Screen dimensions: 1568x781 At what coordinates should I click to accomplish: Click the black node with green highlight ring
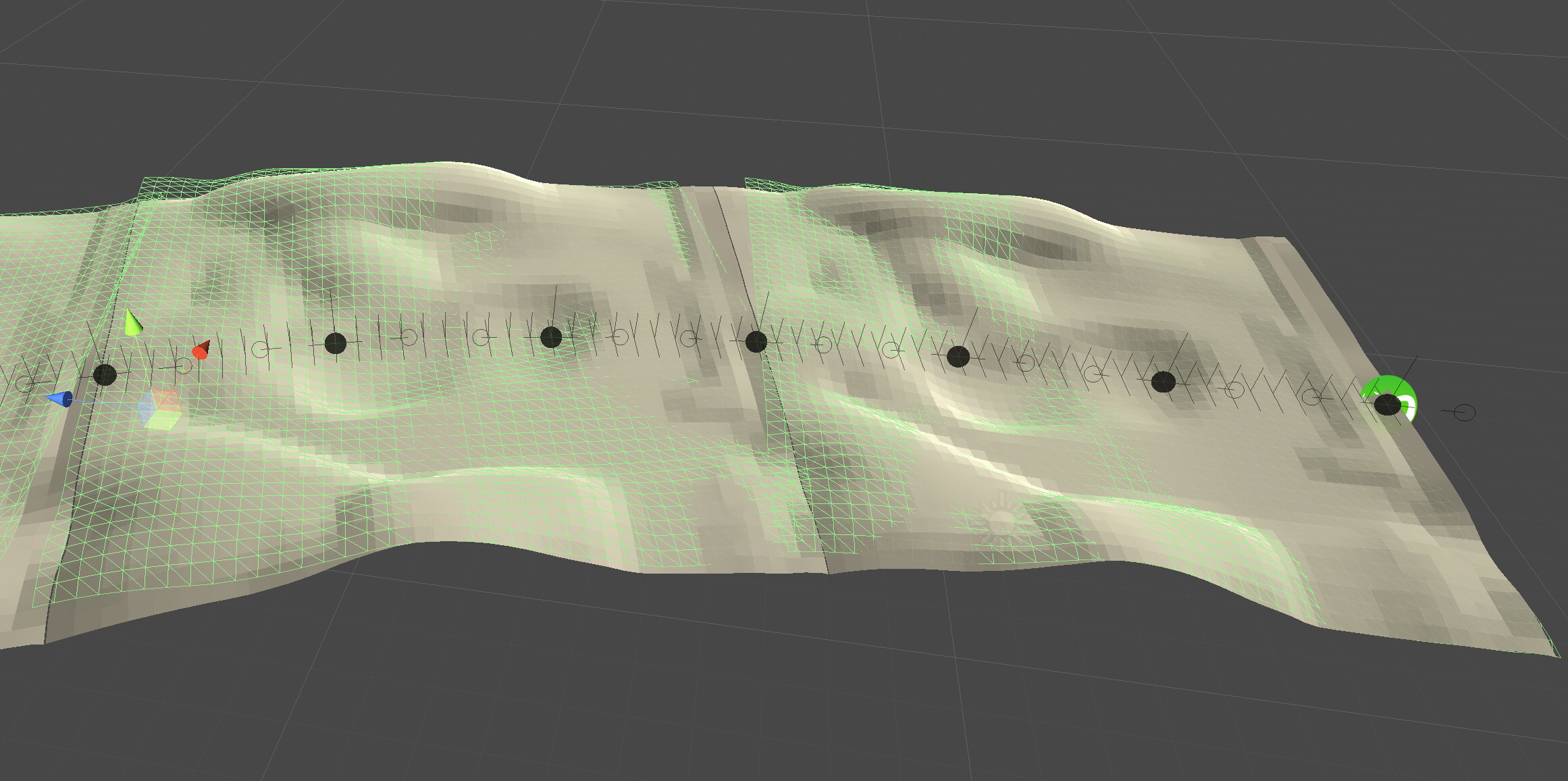pyautogui.click(x=1387, y=405)
